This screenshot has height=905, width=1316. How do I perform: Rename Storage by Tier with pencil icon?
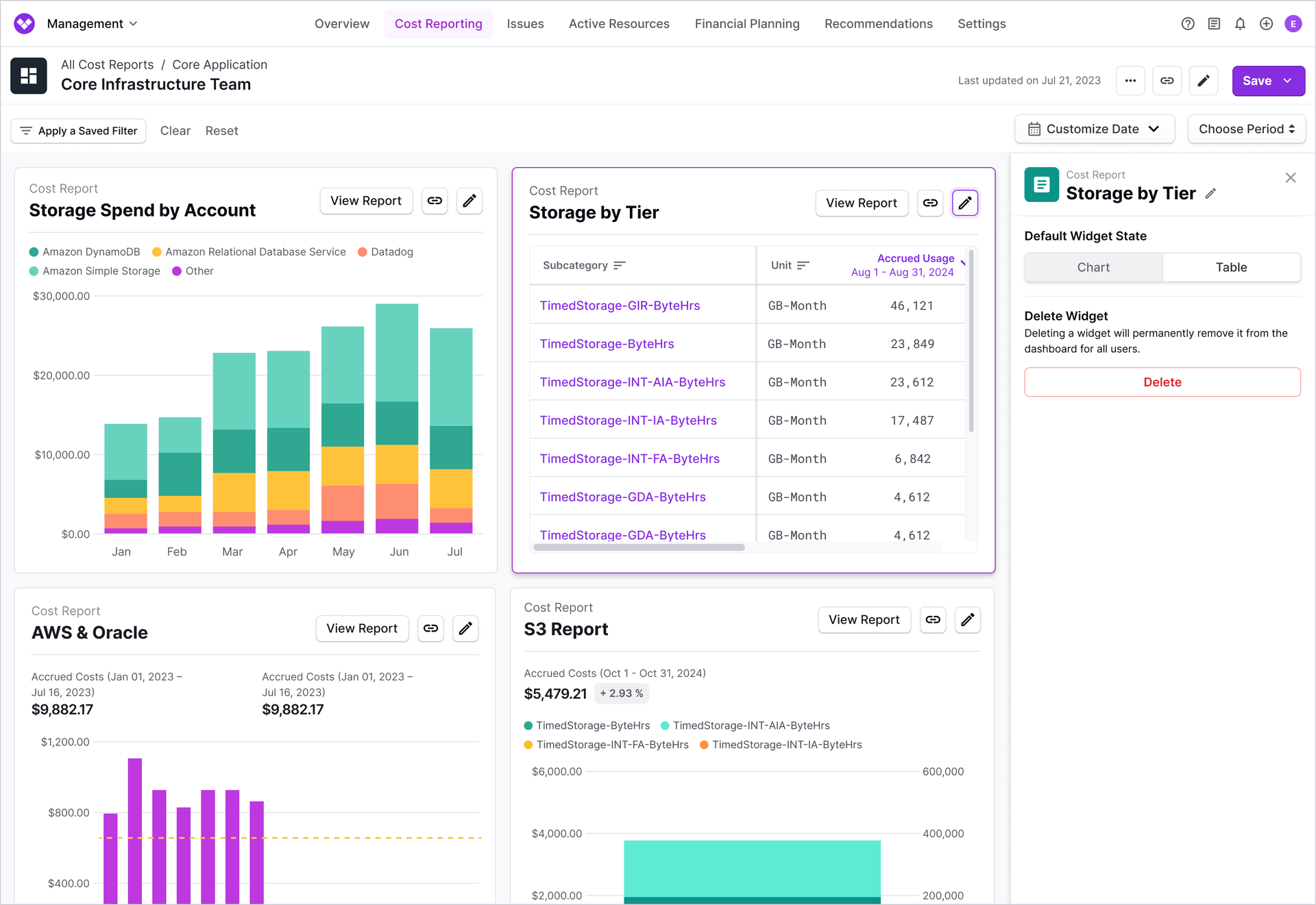[1211, 194]
